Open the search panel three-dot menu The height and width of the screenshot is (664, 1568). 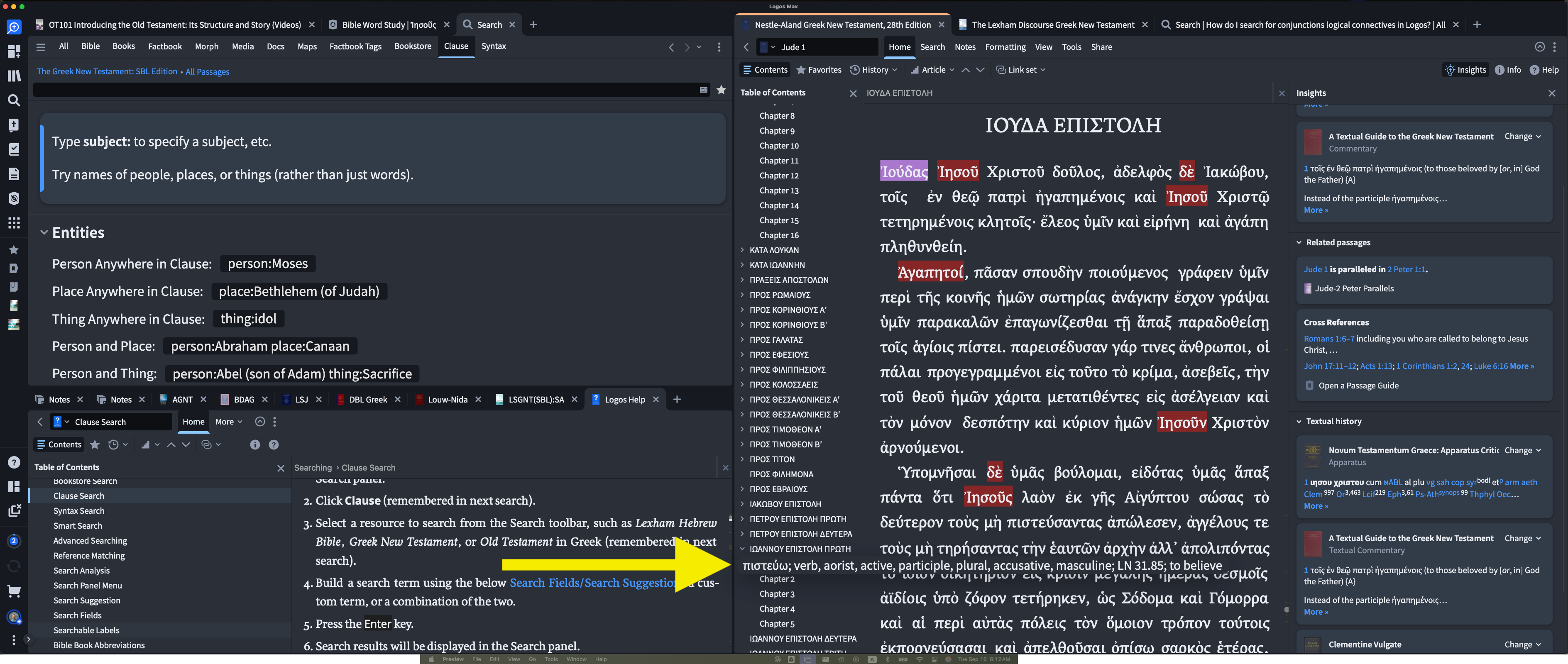point(719,47)
